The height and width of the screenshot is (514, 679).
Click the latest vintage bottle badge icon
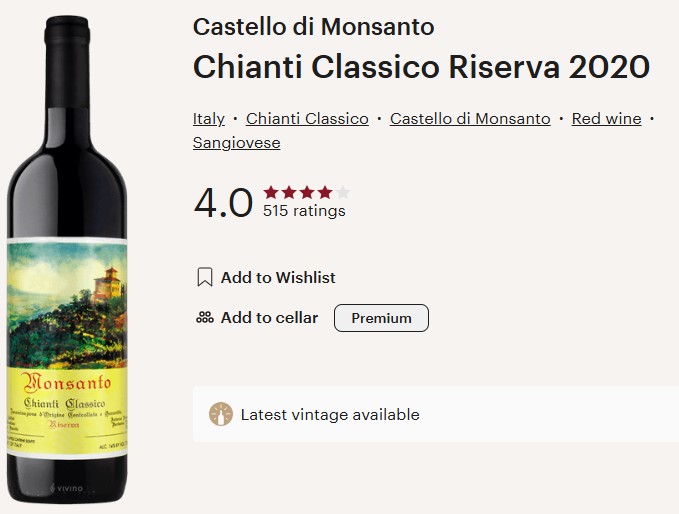[221, 414]
